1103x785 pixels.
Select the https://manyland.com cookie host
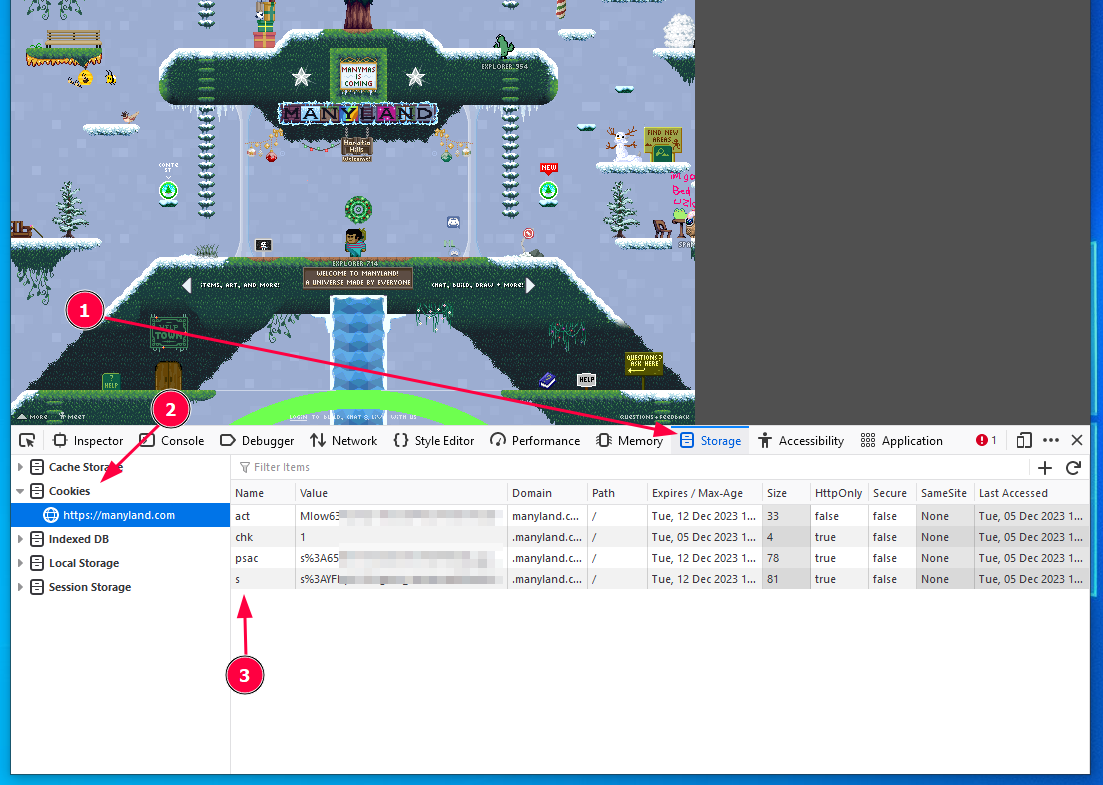[119, 515]
